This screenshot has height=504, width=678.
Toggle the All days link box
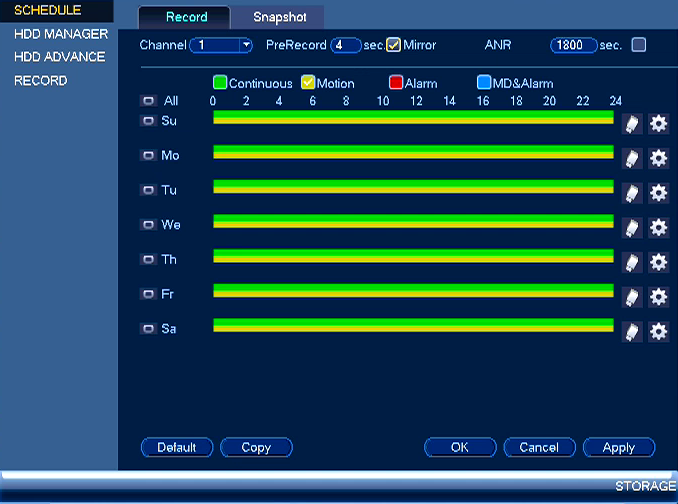click(148, 101)
